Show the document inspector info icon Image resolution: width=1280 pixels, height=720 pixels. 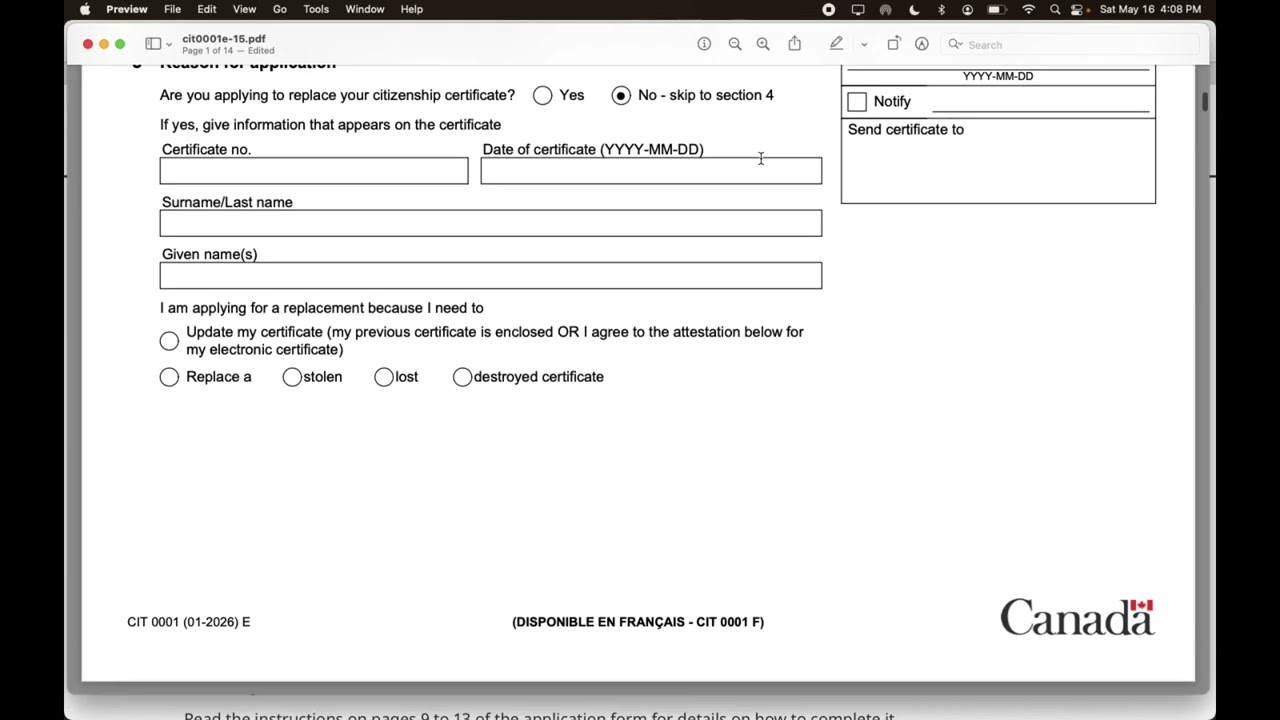tap(704, 44)
